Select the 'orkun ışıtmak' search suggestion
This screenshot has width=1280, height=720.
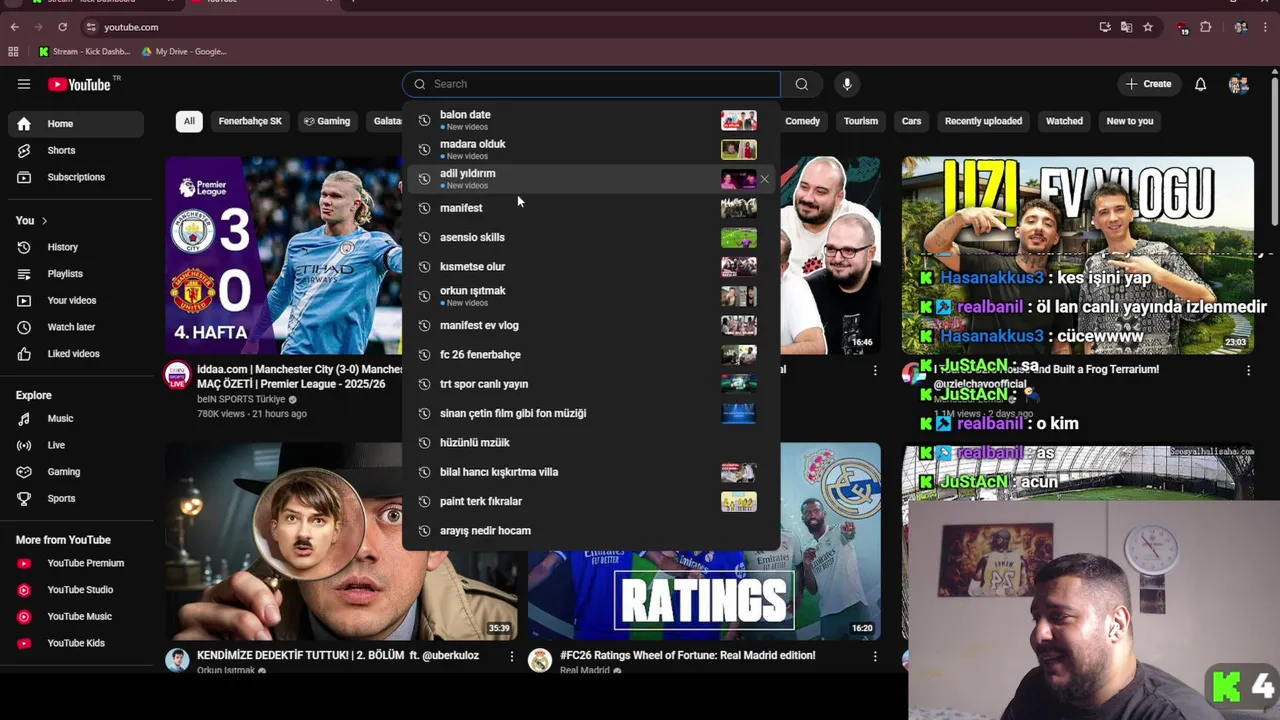(x=591, y=296)
